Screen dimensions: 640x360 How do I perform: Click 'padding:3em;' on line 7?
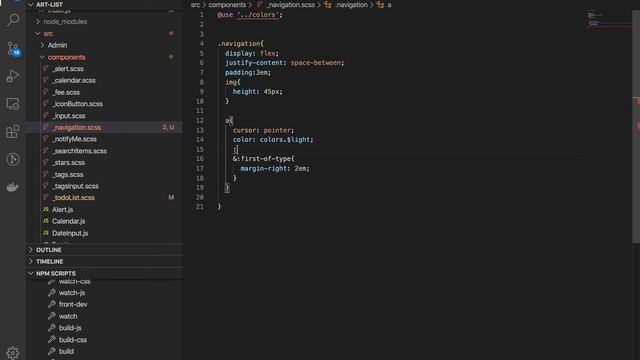248,73
